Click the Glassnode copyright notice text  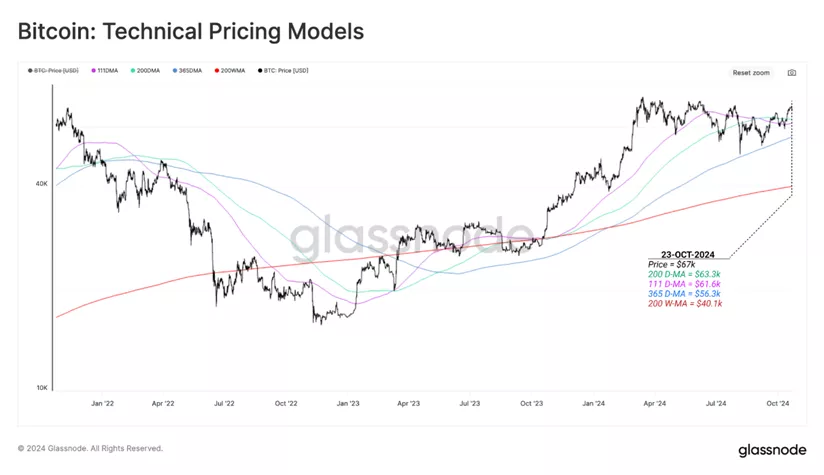tap(90, 449)
